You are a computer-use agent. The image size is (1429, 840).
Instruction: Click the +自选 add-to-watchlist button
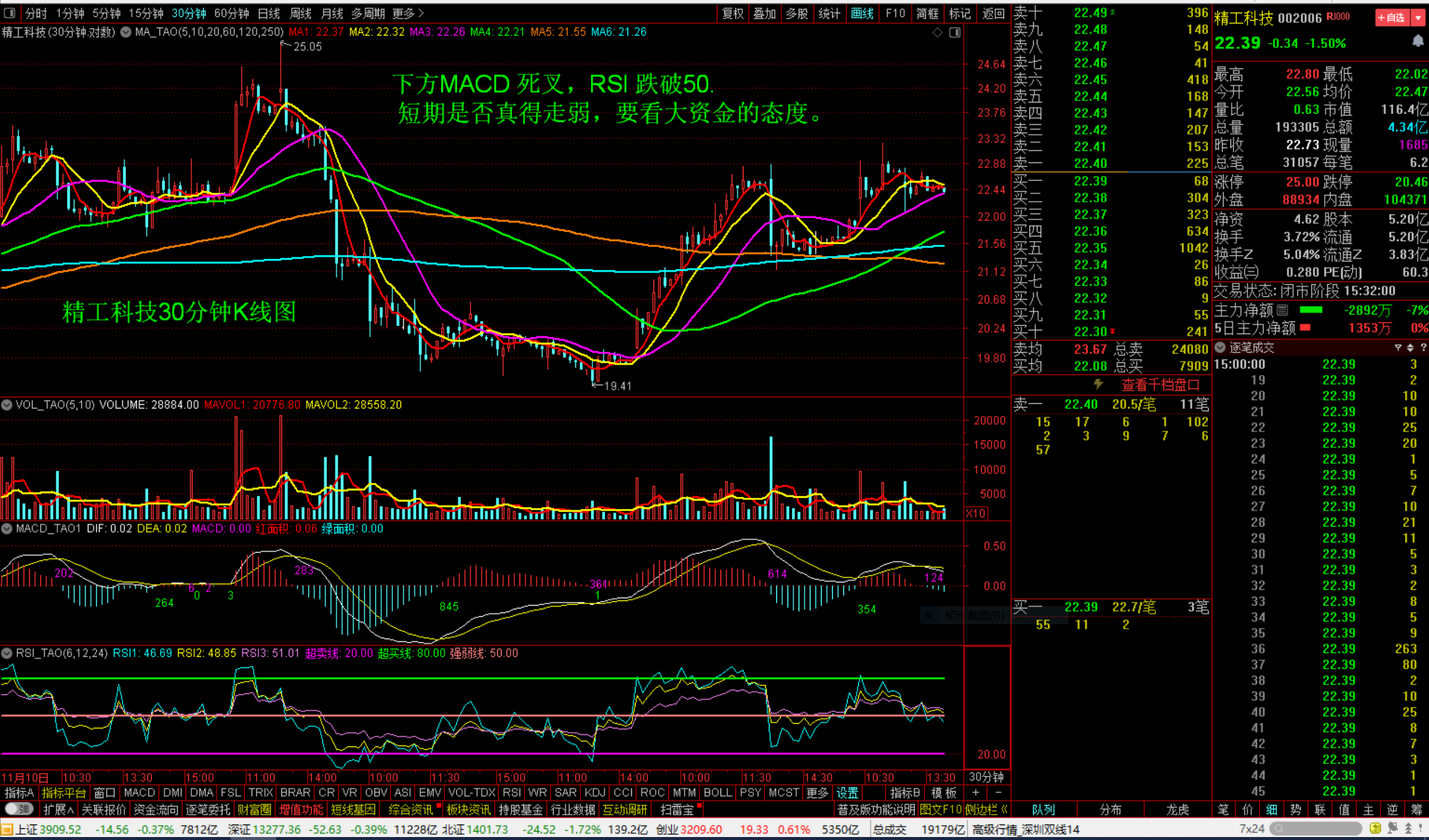(1392, 17)
